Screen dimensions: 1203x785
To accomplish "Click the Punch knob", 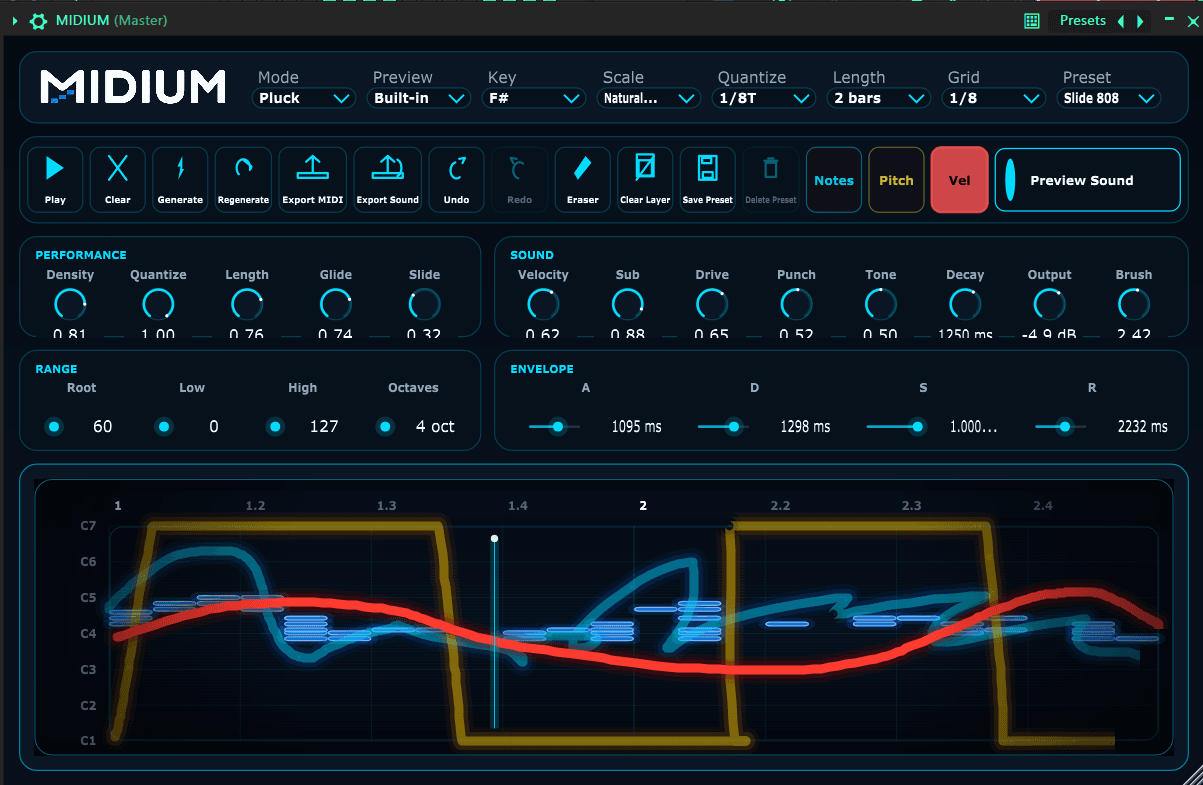I will click(x=796, y=303).
